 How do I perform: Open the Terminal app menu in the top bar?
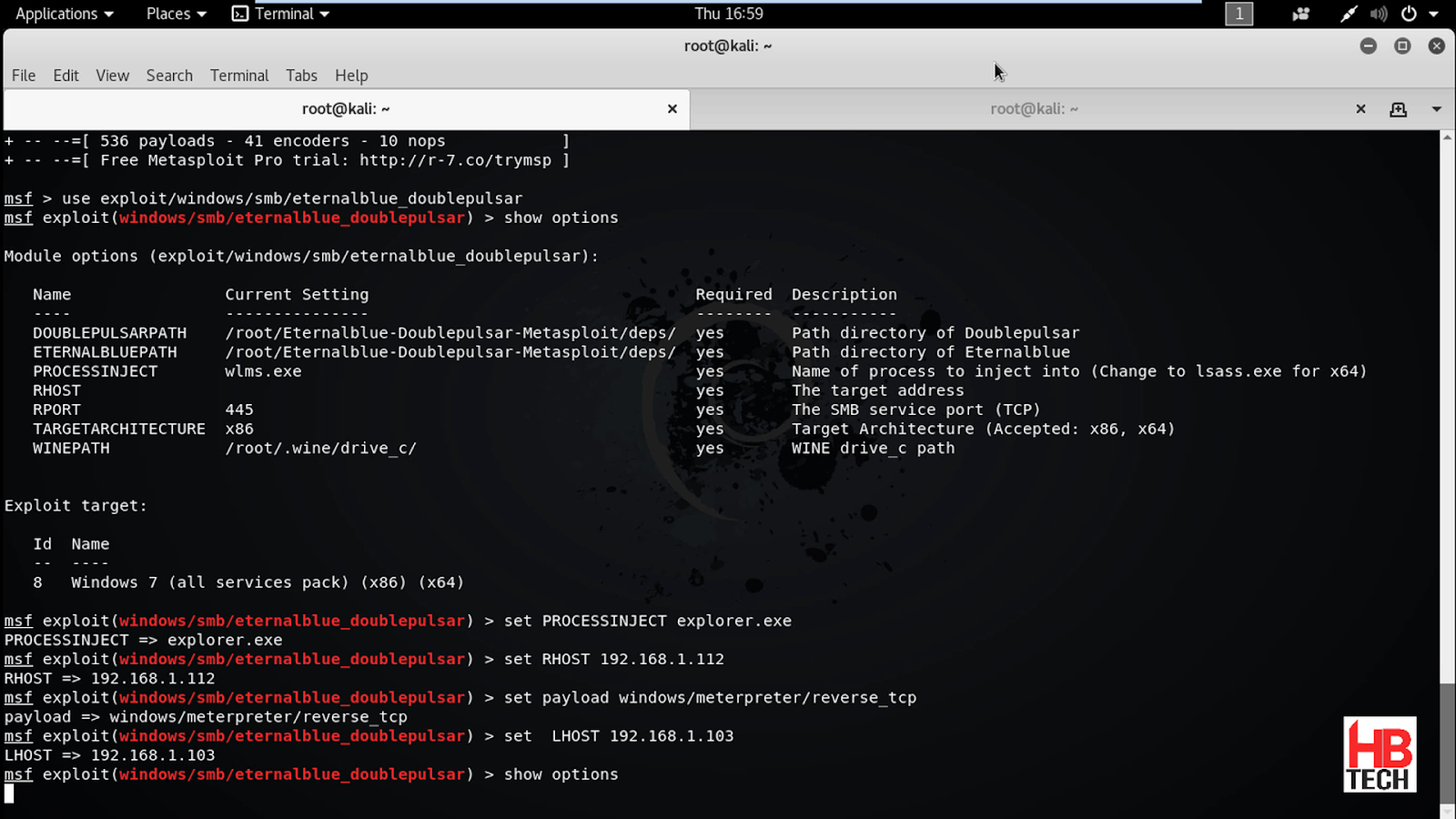tap(281, 14)
